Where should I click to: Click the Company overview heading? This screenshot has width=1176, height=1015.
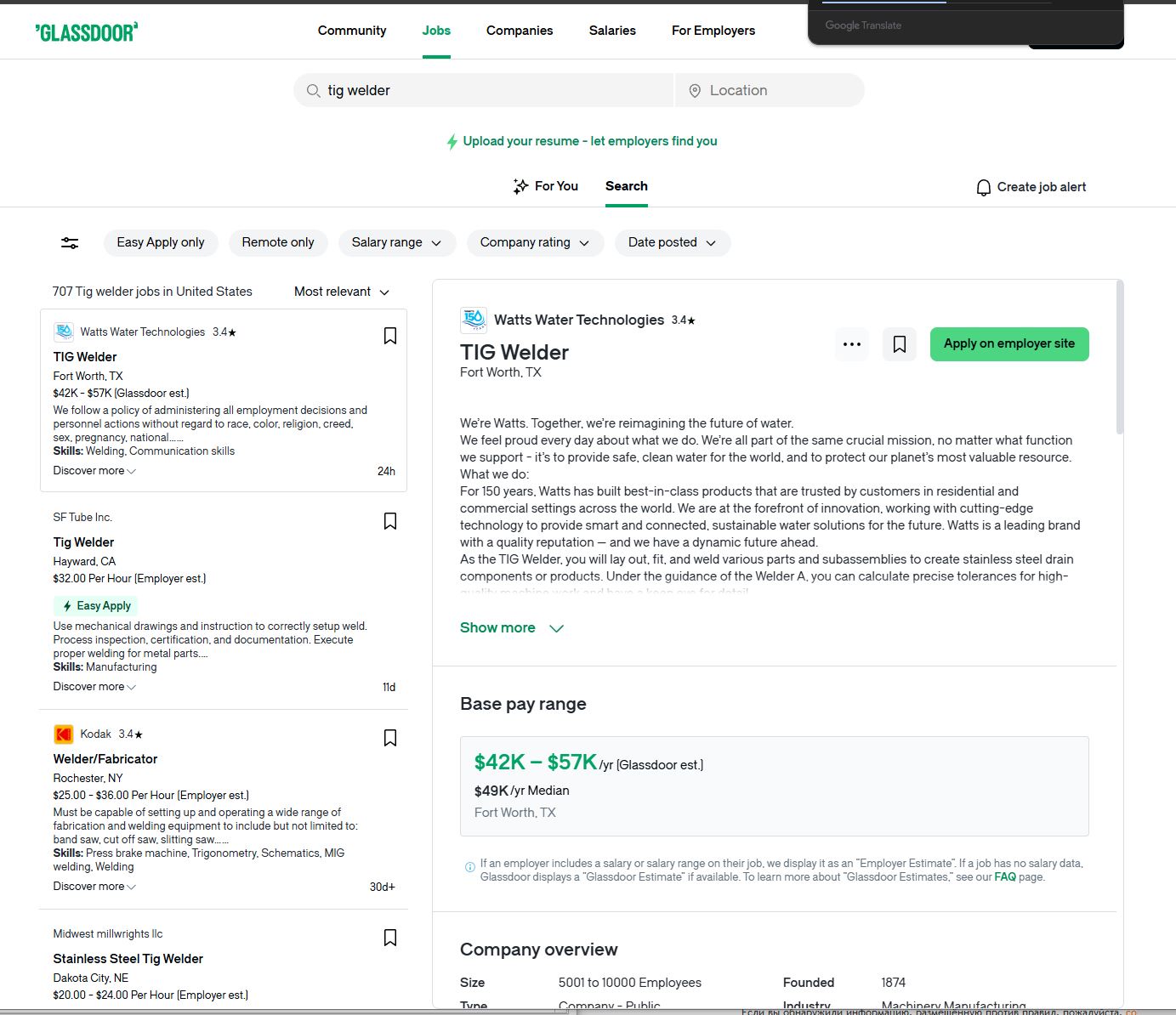tap(539, 950)
